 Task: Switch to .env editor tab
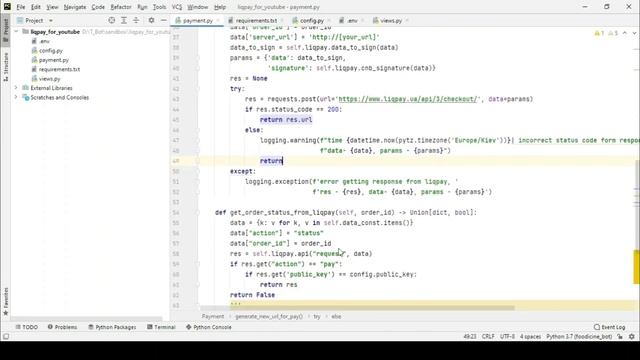pos(351,20)
